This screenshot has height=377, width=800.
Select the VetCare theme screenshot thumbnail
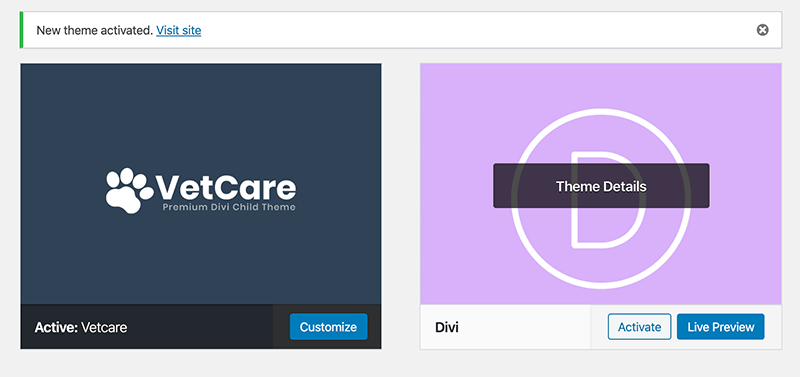[x=201, y=184]
